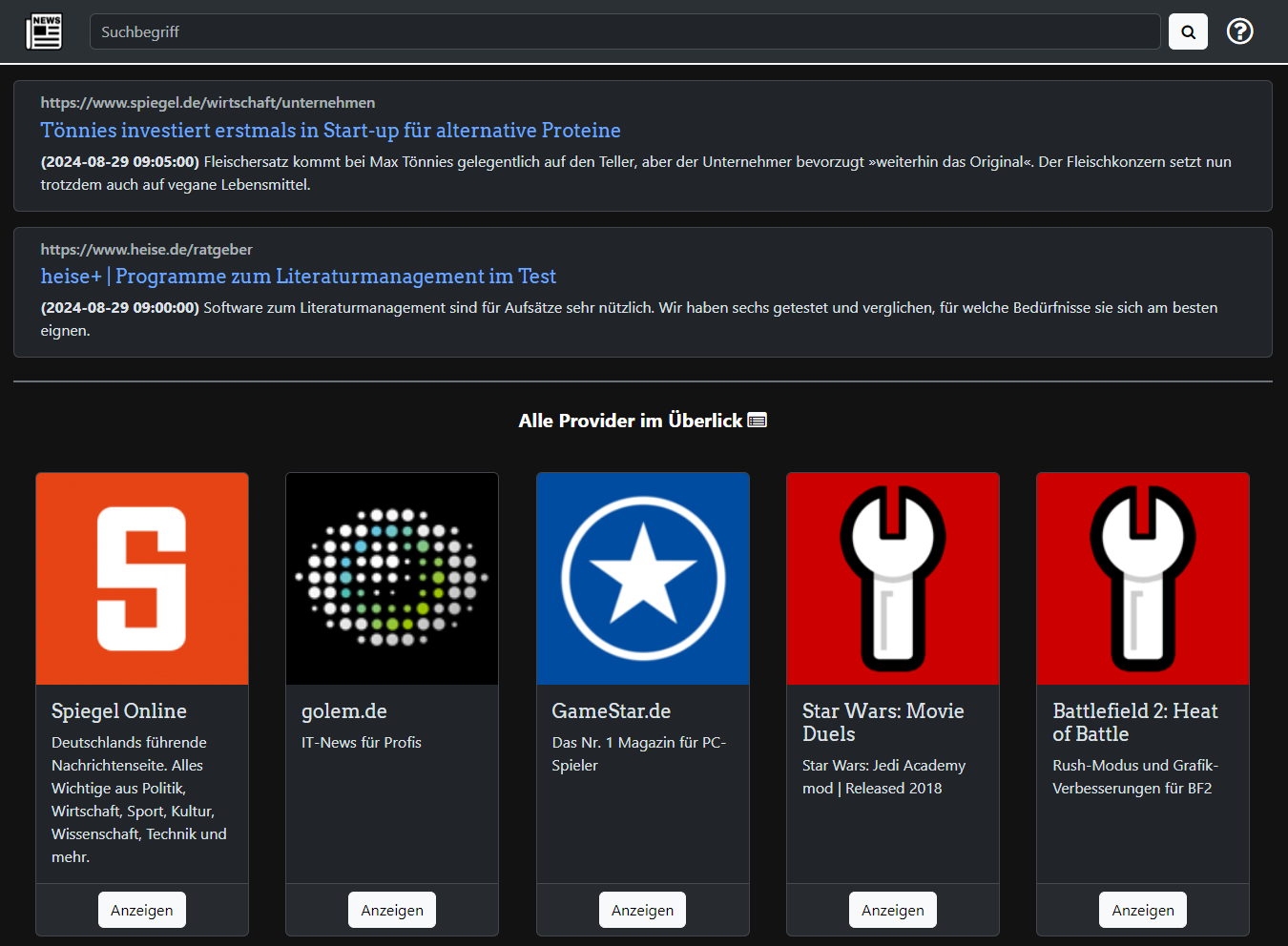Click Anzeigen under Battlefield 2: Heat of Battle
Viewport: 1288px width, 946px height.
(1143, 910)
